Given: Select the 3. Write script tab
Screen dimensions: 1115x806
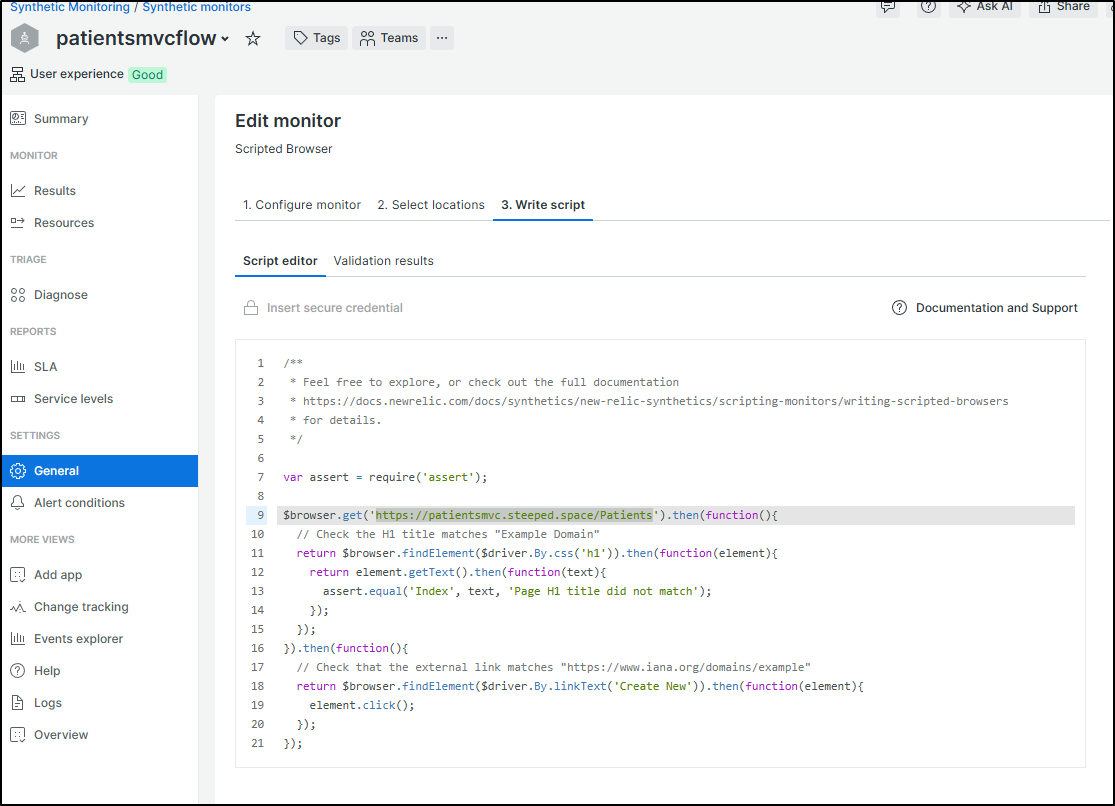Looking at the screenshot, I should pyautogui.click(x=543, y=205).
